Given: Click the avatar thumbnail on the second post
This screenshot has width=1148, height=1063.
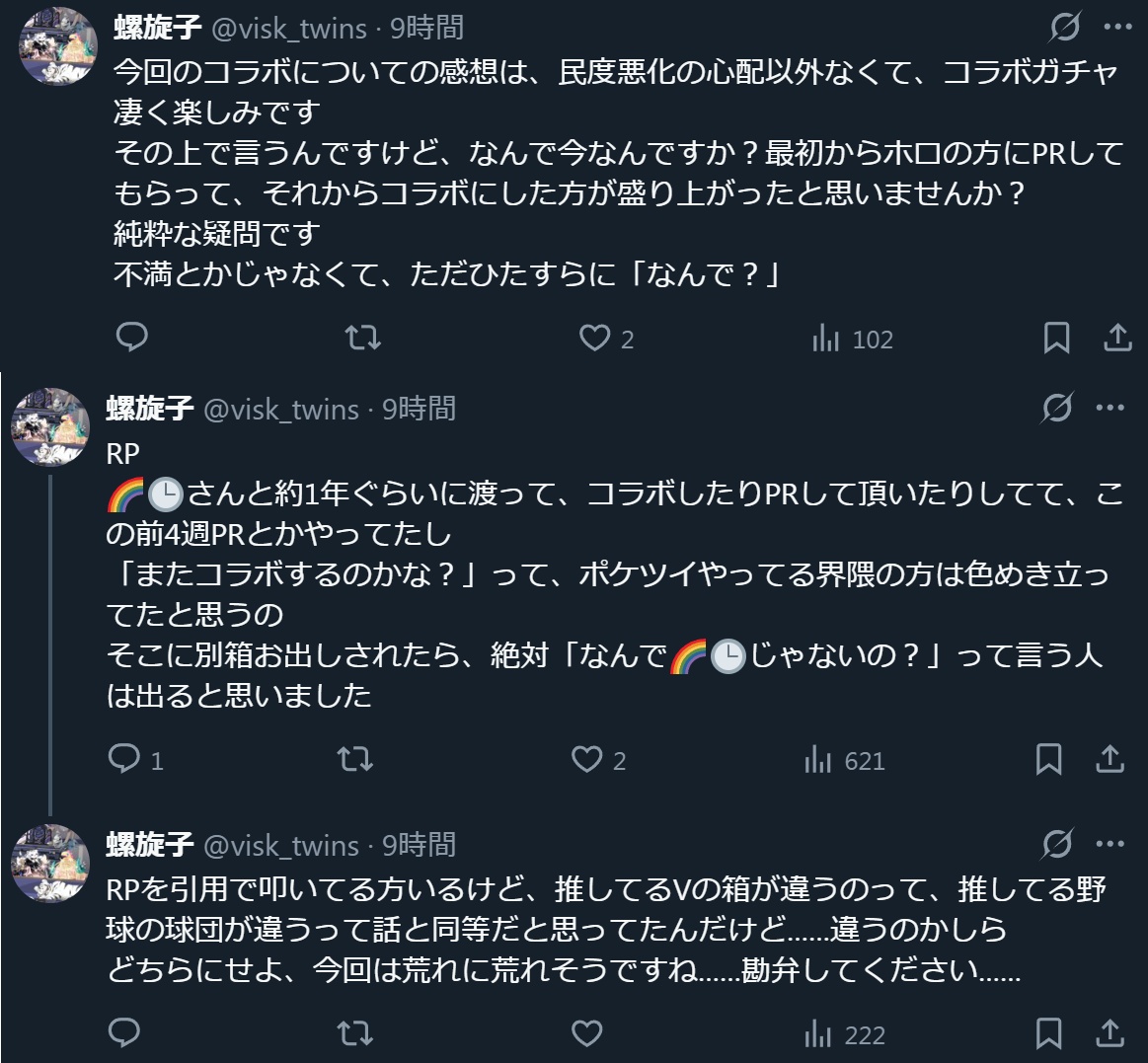Looking at the screenshot, I should [50, 426].
